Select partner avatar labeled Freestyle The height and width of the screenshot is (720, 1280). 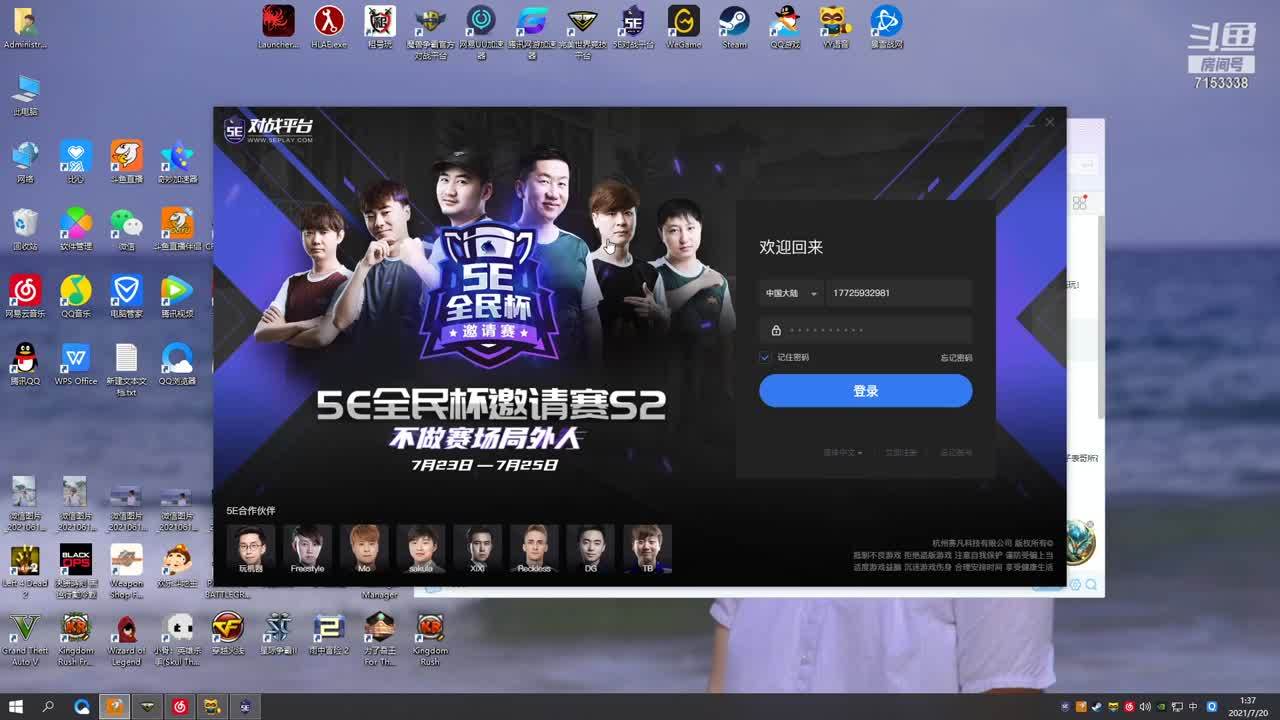307,546
